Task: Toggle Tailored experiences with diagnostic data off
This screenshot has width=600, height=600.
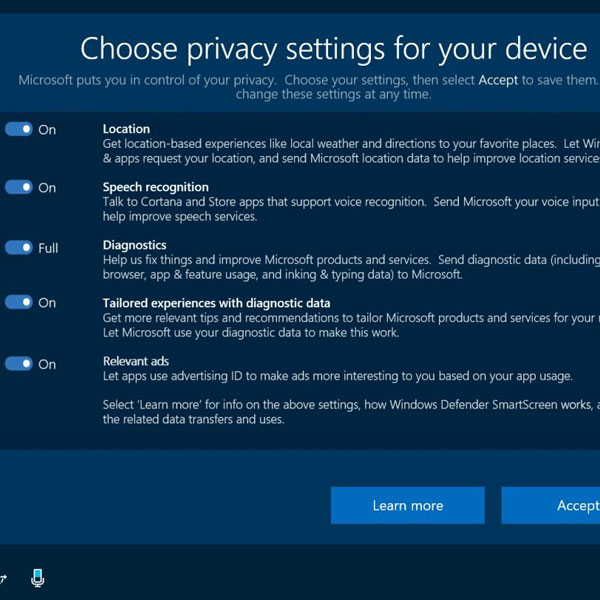Action: [19, 302]
